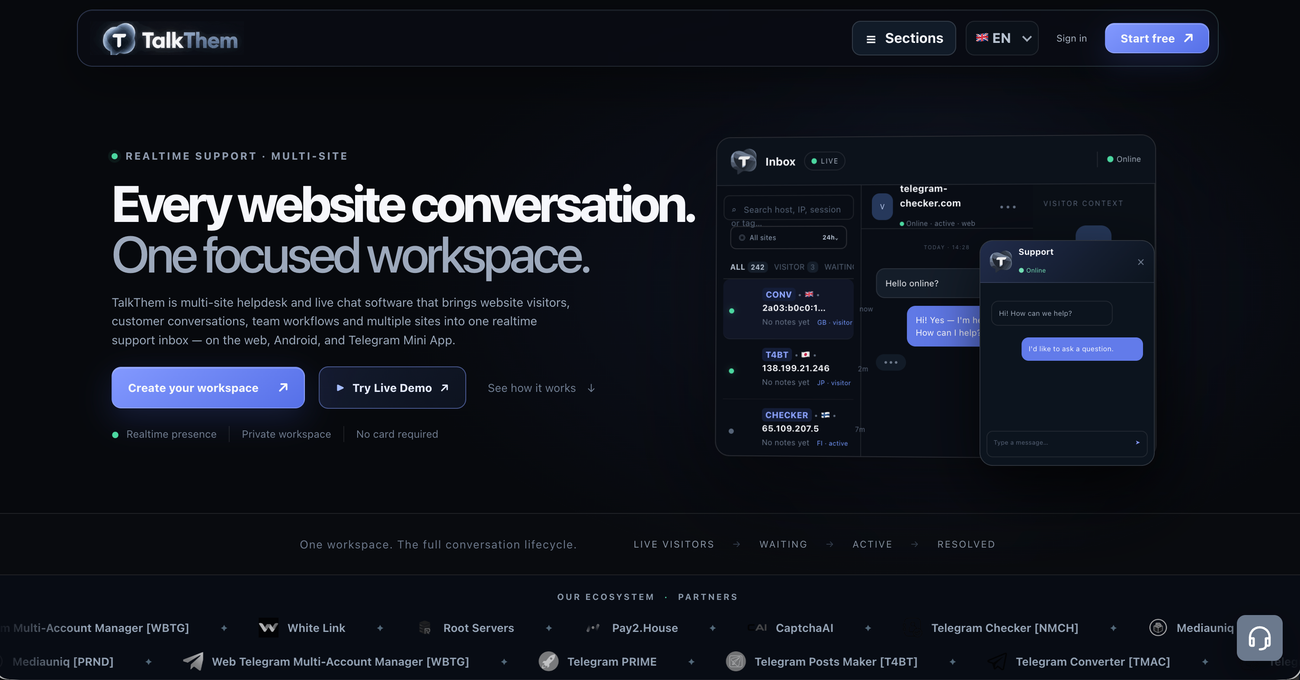Screen dimensions: 1300x680
Task: Click the ACTIVE lifecycle step
Action: (x=872, y=544)
